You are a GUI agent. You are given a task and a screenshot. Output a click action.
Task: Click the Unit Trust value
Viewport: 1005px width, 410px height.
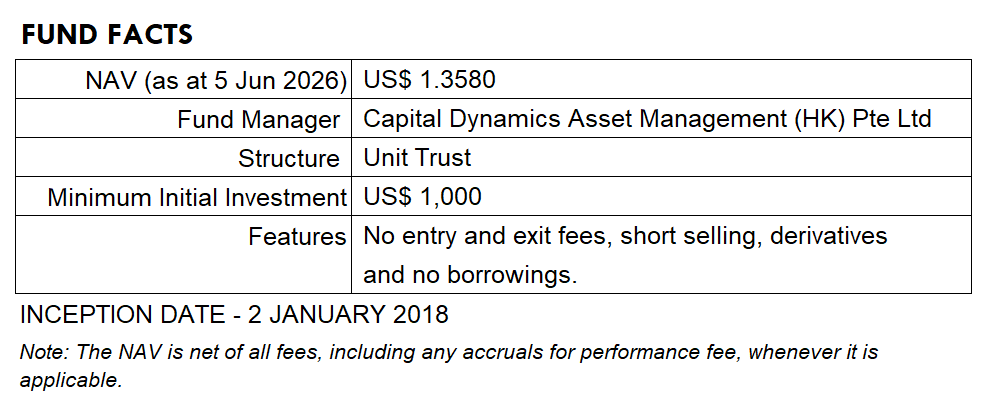[417, 158]
